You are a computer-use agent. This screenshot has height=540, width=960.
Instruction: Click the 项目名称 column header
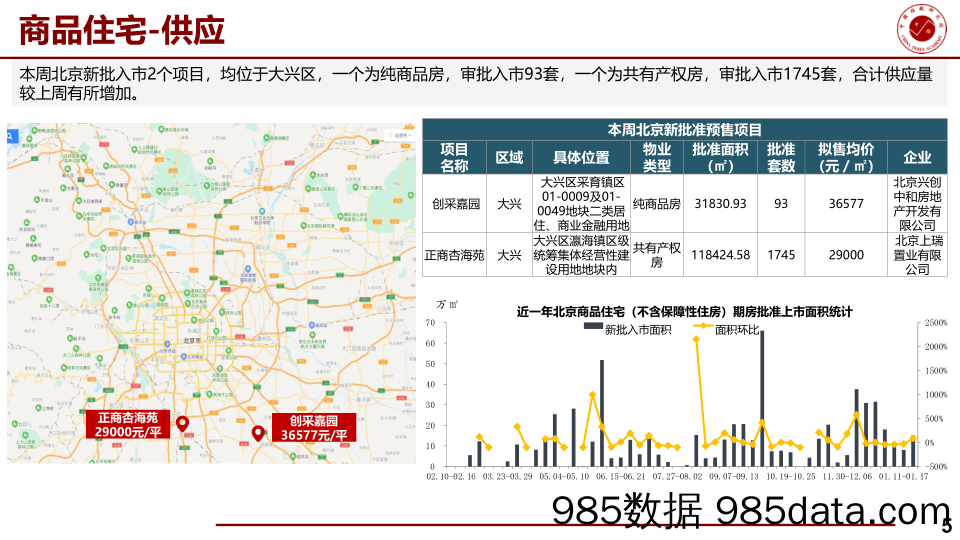coord(454,157)
